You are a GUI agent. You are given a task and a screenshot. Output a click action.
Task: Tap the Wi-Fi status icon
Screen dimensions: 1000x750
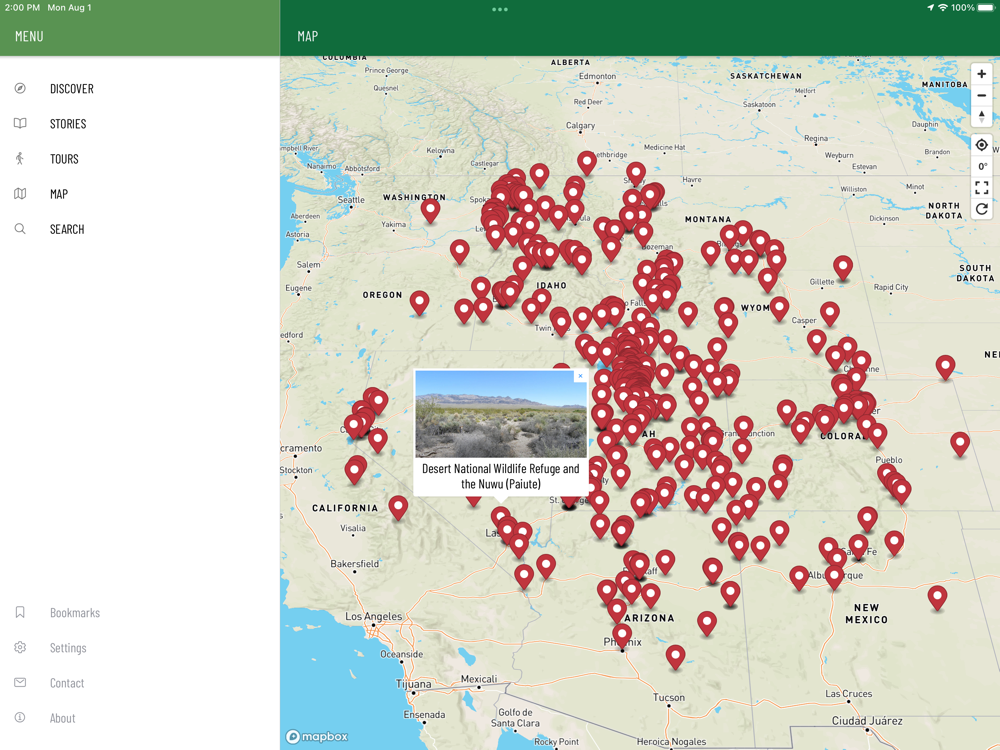943,8
